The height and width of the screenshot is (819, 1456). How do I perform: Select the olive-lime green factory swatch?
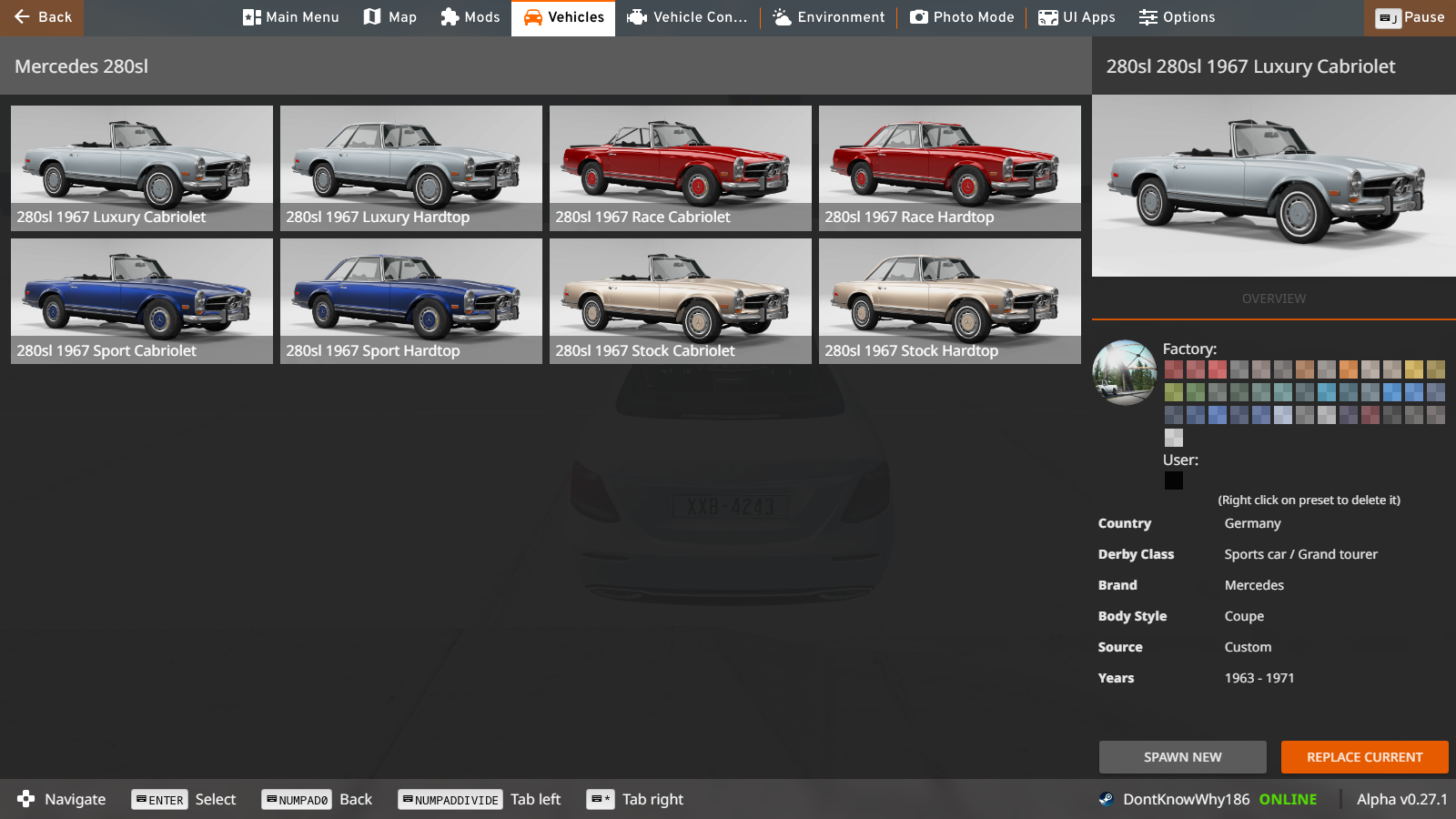(1174, 392)
